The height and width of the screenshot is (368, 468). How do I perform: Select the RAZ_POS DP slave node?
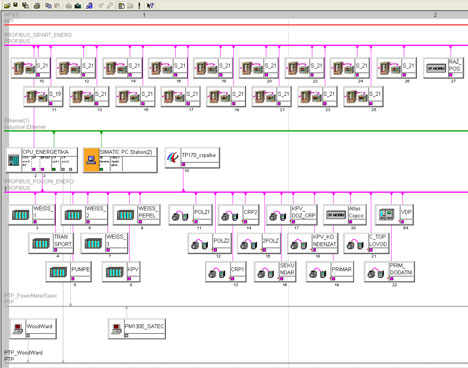443,68
